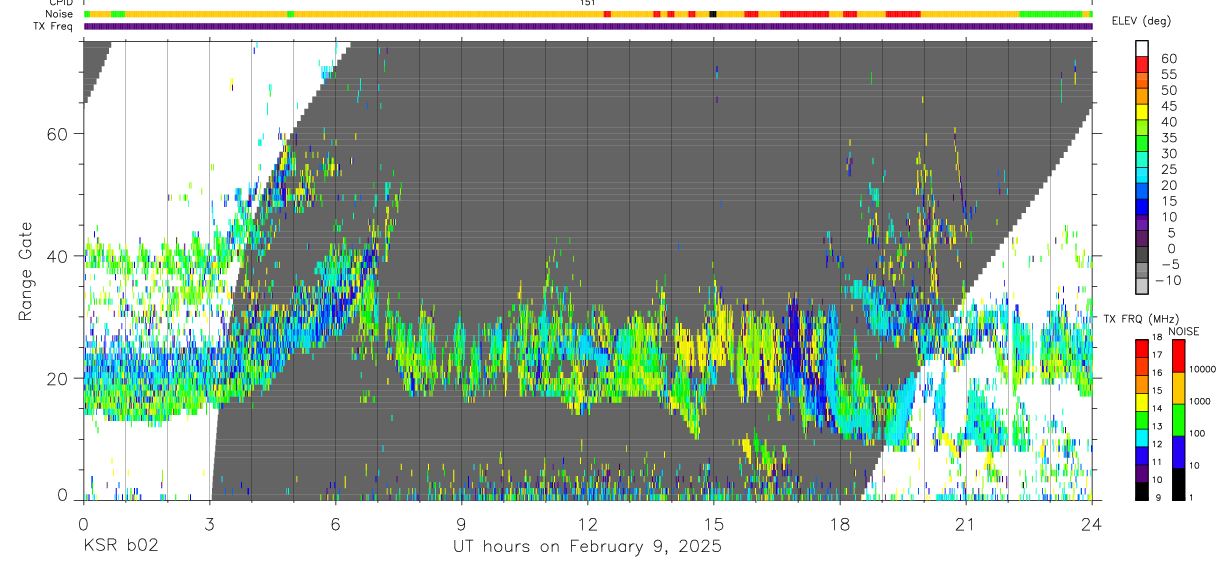Click 'UT hours on February 9, 2025' label
Image resolution: width=1228 pixels, height=567 pixels.
[587, 547]
